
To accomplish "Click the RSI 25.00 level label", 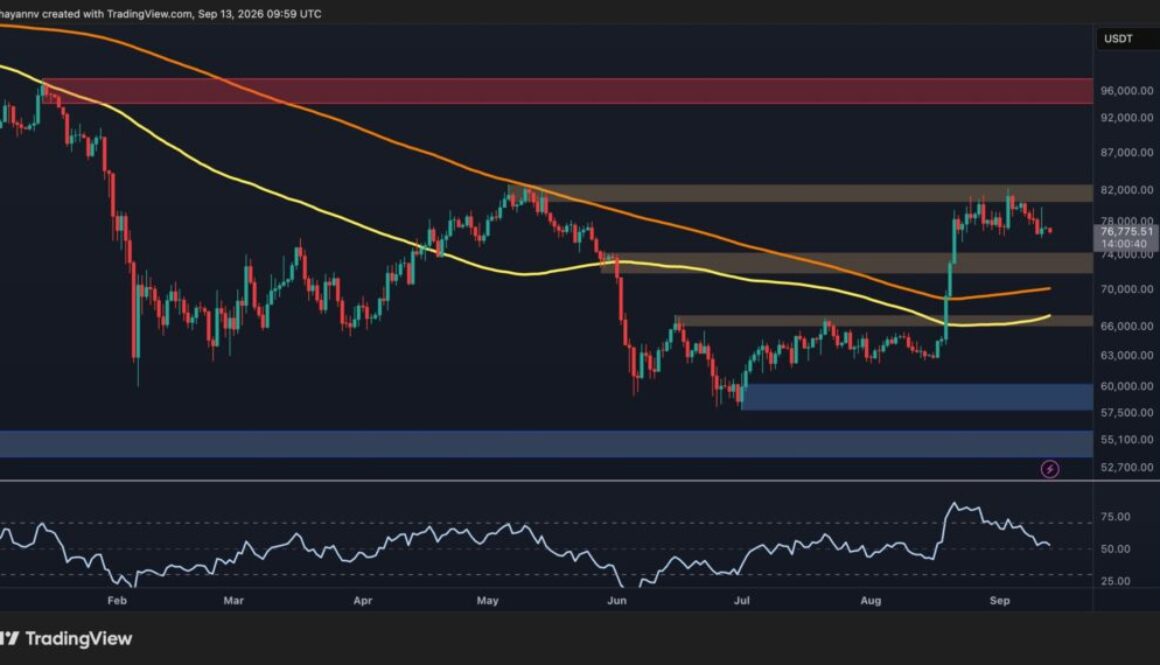I will coord(1115,581).
